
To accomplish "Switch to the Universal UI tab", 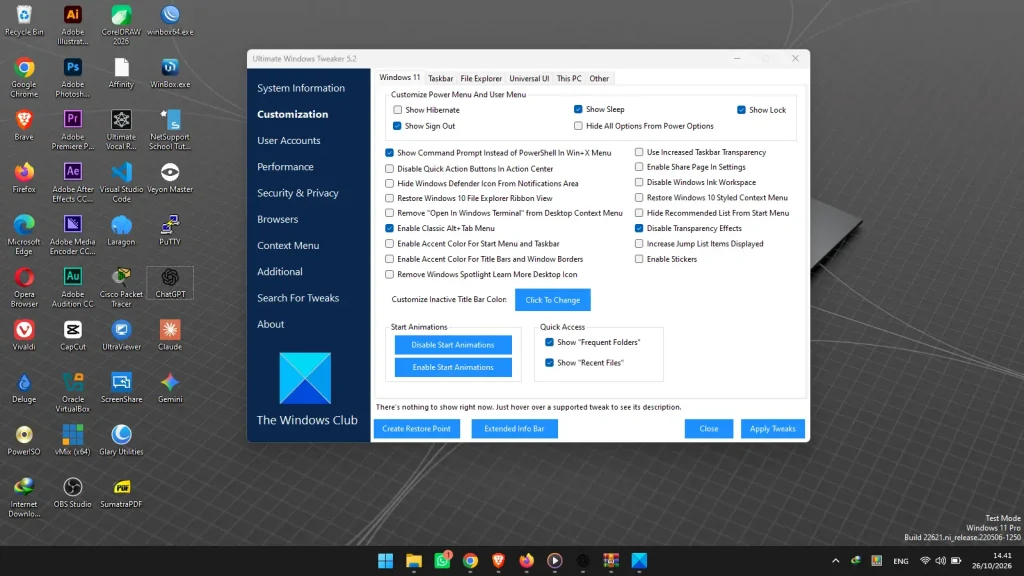I will tap(529, 78).
